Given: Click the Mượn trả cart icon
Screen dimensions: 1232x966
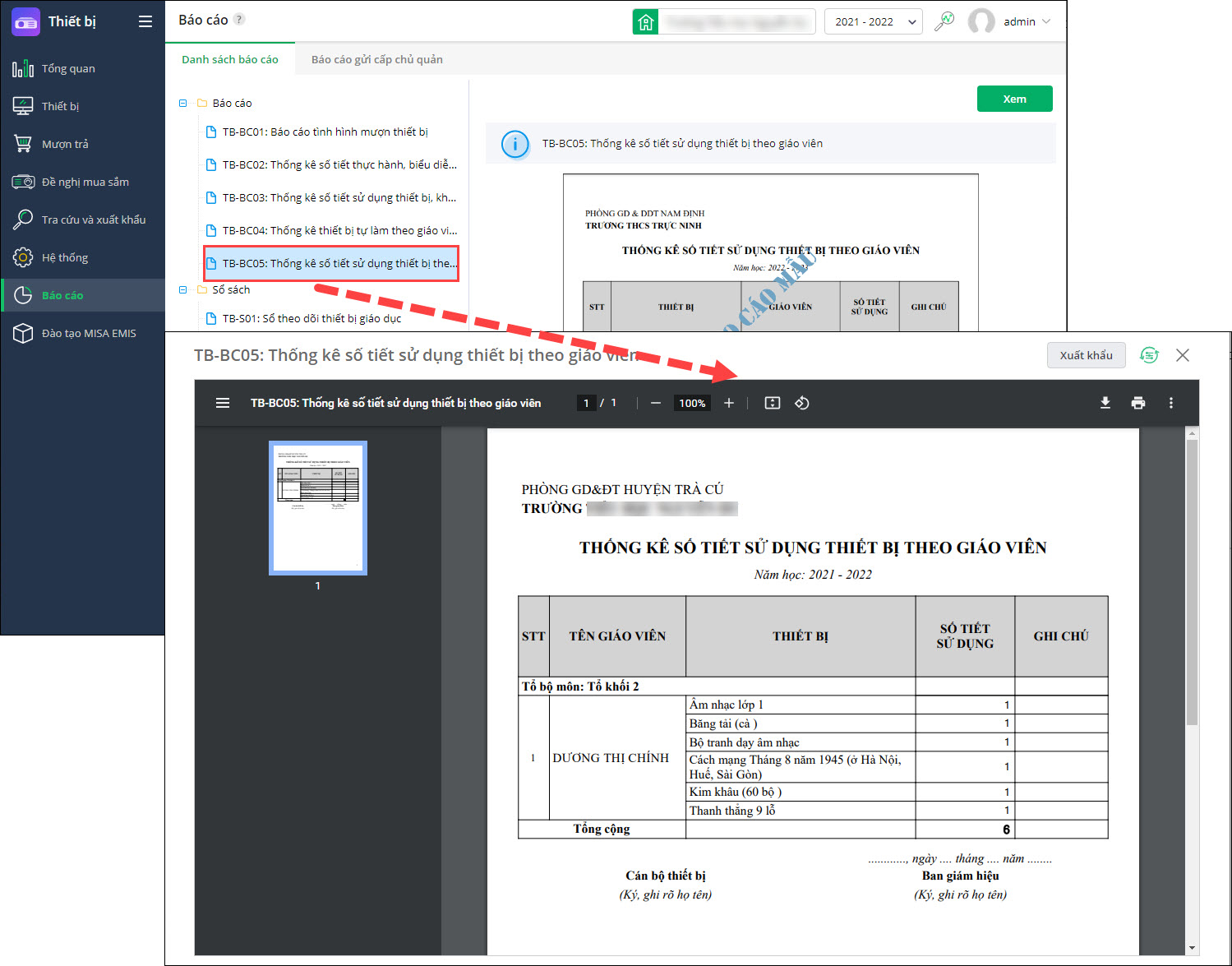Looking at the screenshot, I should pyautogui.click(x=23, y=144).
